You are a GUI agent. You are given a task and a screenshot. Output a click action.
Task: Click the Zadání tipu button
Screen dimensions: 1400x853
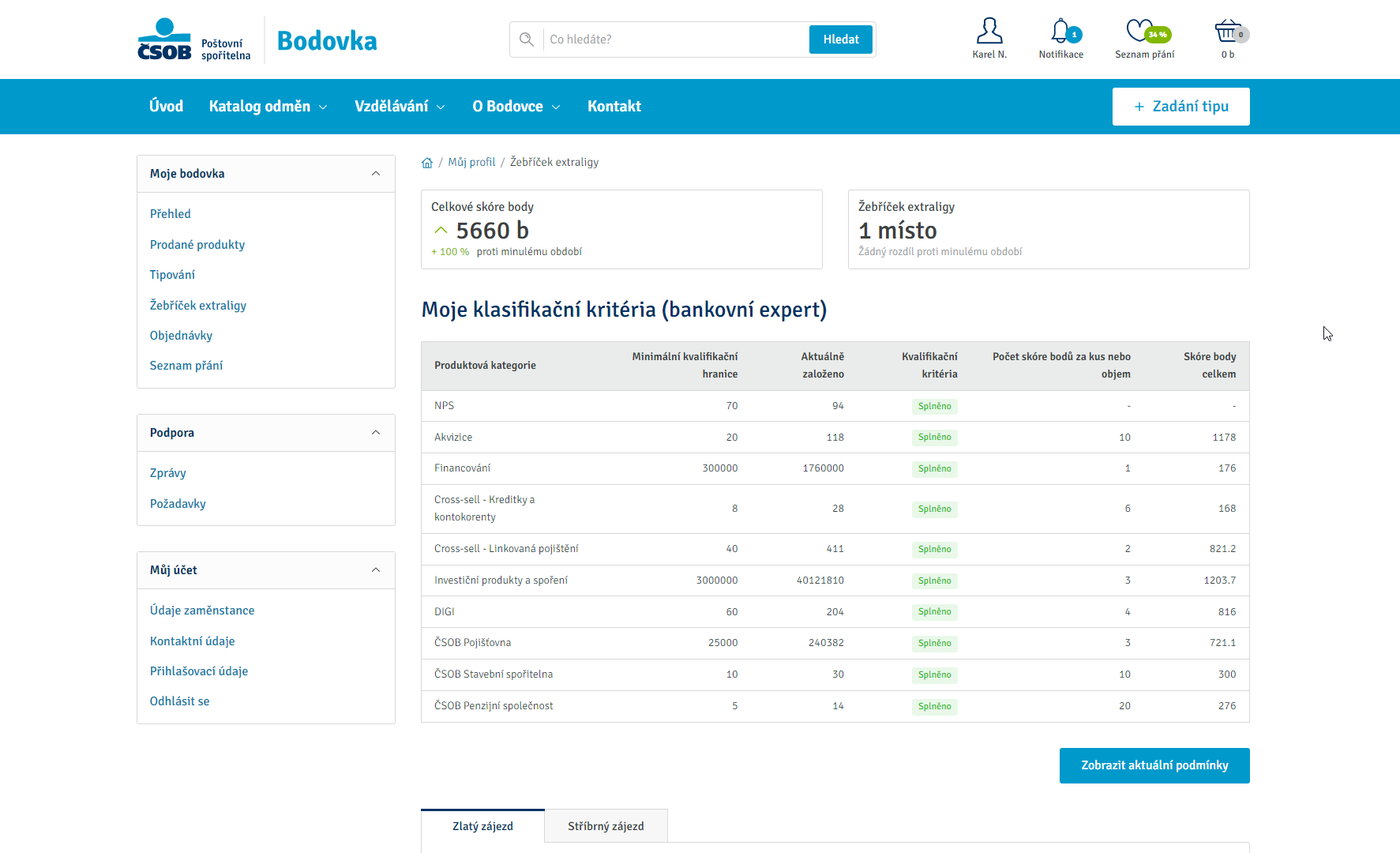tap(1181, 107)
